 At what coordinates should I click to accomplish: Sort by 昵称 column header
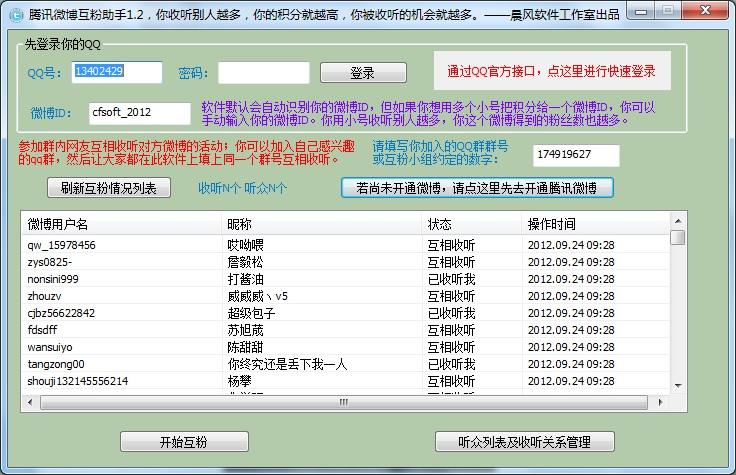322,224
